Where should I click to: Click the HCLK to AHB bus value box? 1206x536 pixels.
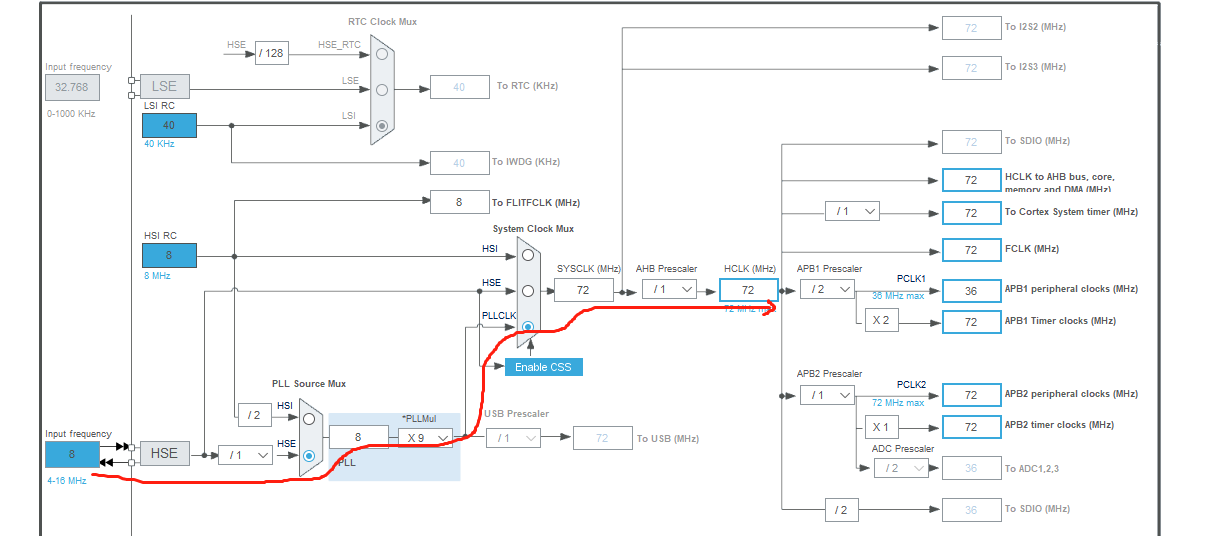click(971, 180)
